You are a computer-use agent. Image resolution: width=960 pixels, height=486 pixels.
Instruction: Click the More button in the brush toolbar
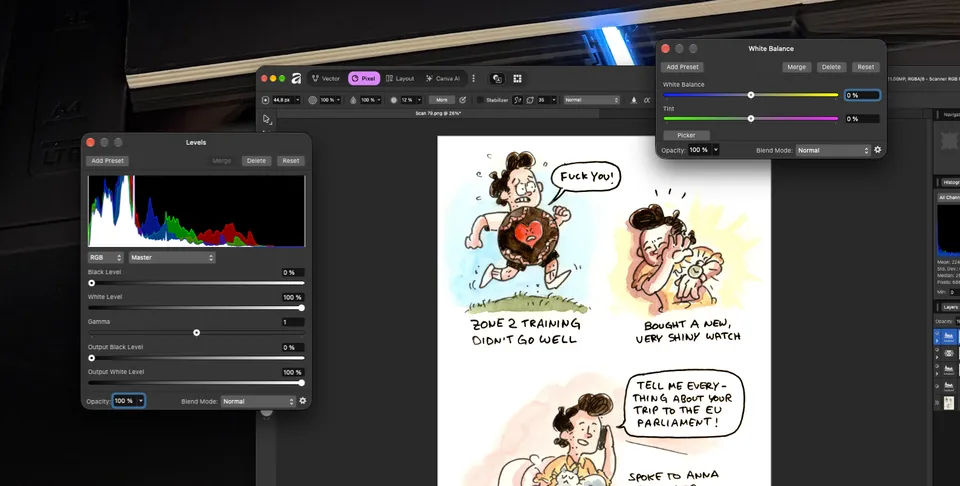441,100
